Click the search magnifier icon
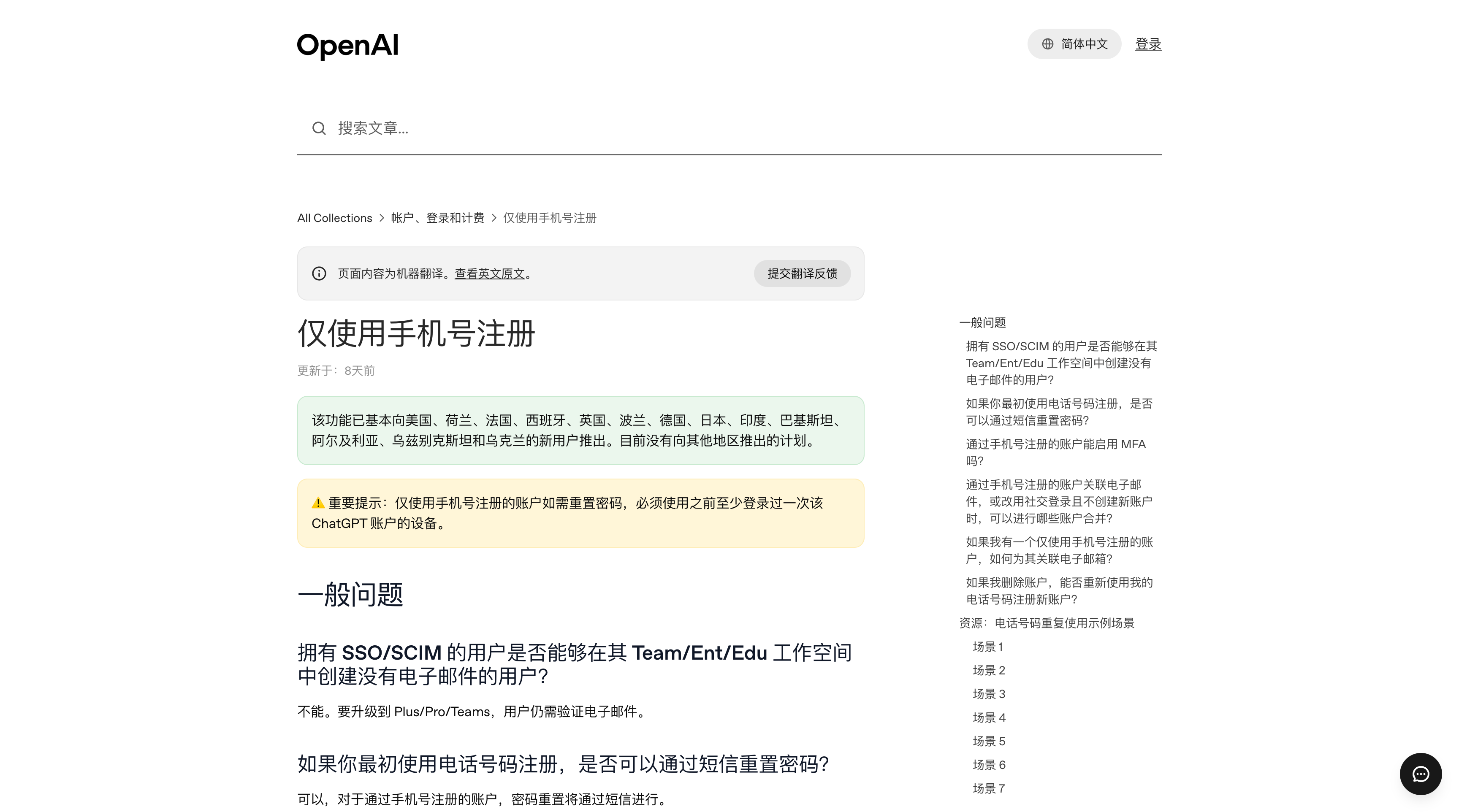 click(x=319, y=128)
